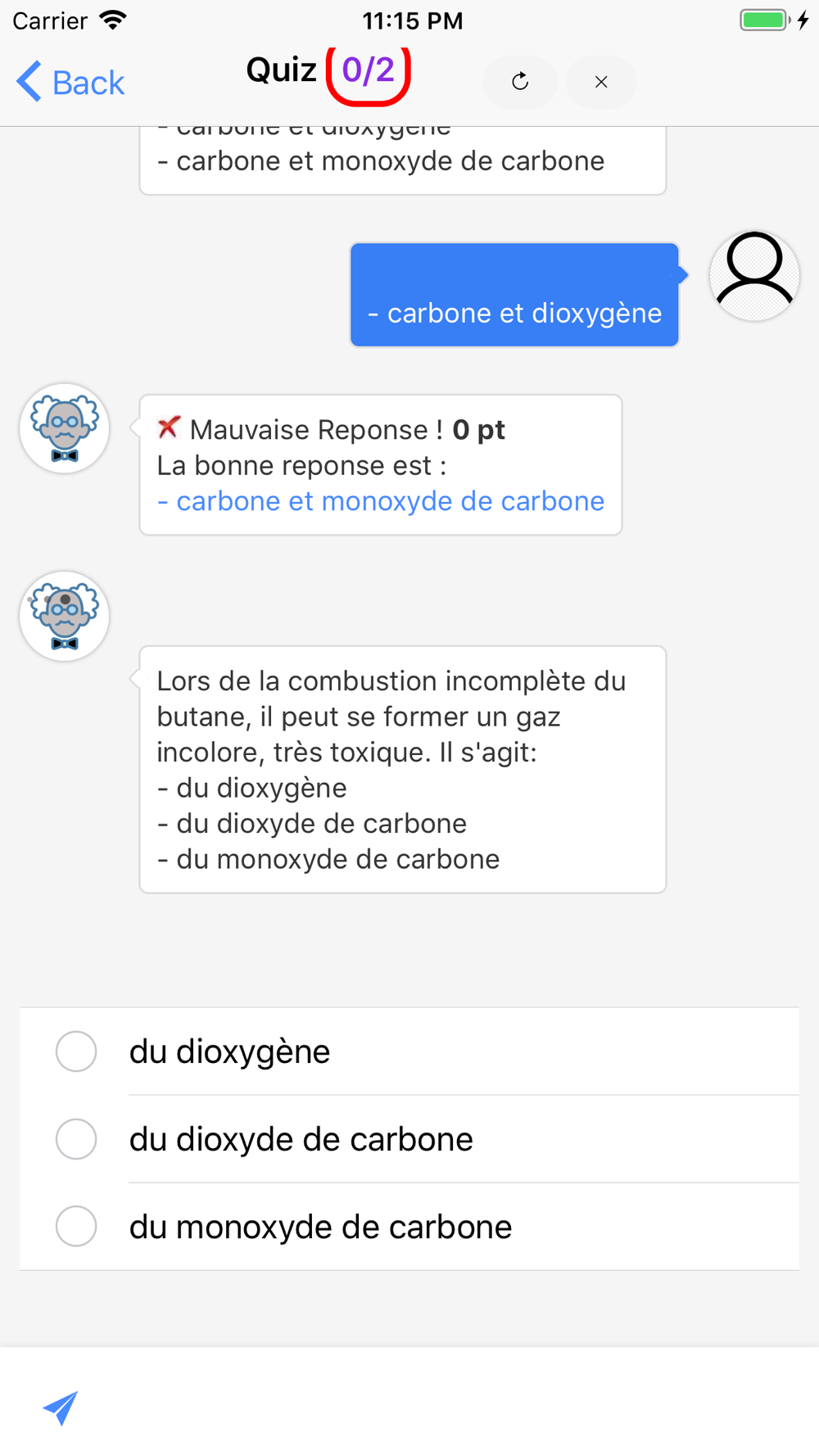Select the "du dioxygène" radio button
This screenshot has width=819, height=1456.
pyautogui.click(x=76, y=1051)
